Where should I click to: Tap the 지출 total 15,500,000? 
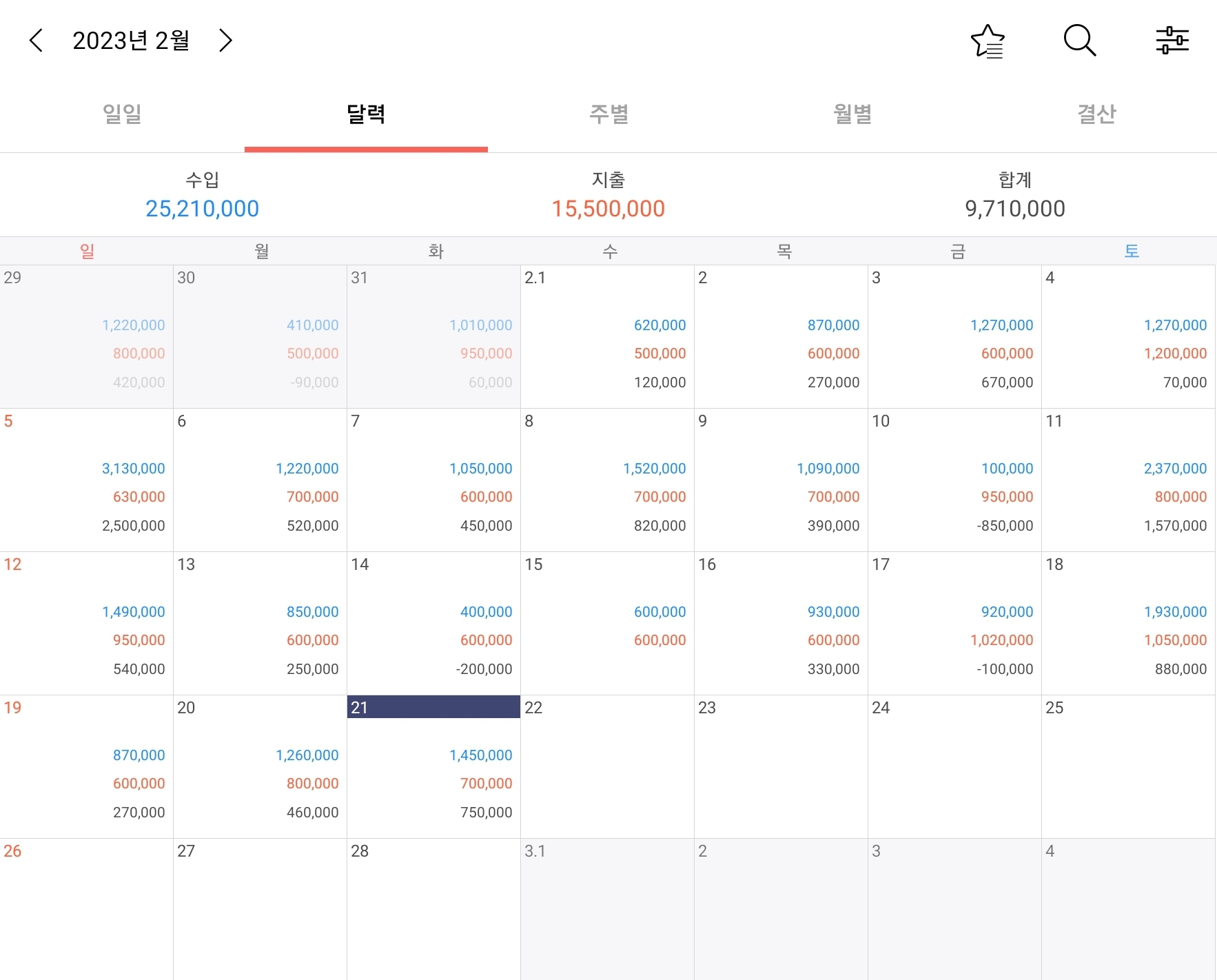coord(608,209)
